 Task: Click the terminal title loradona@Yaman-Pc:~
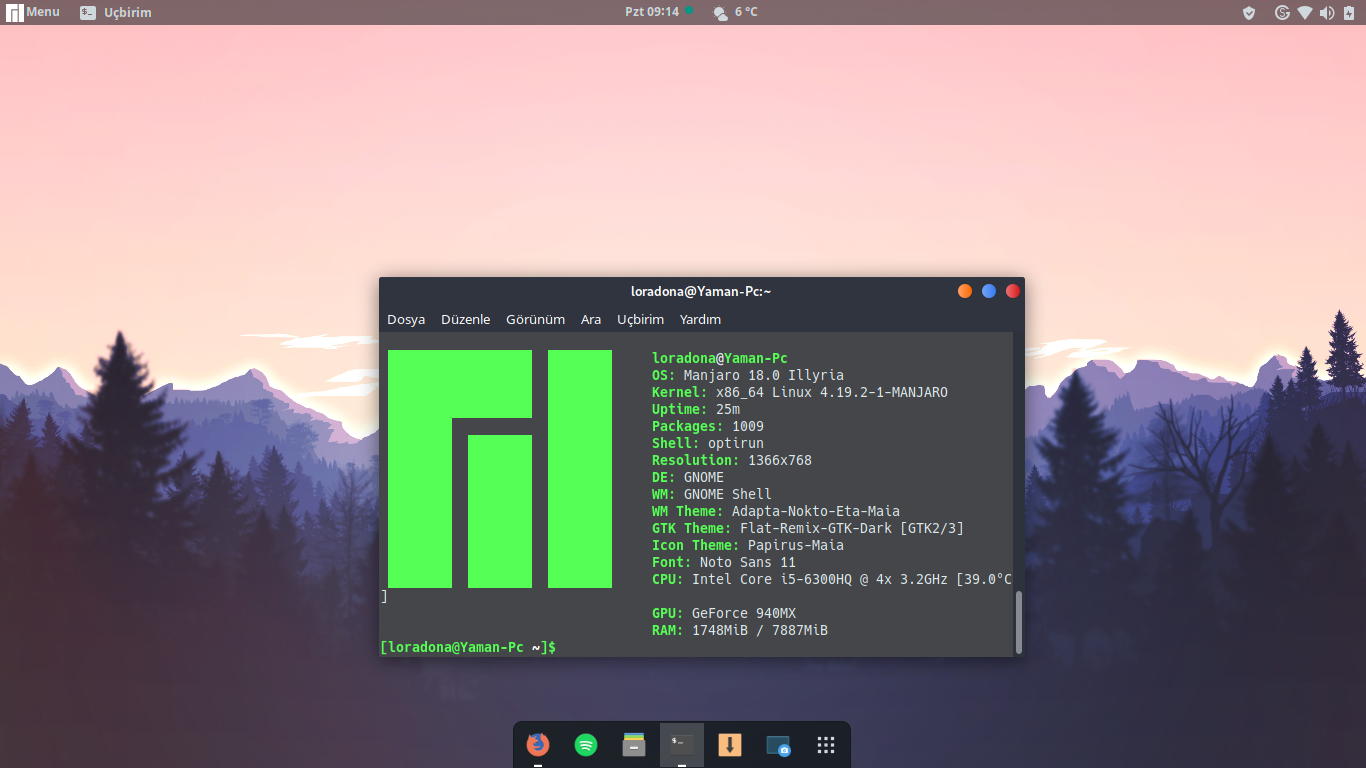coord(701,291)
